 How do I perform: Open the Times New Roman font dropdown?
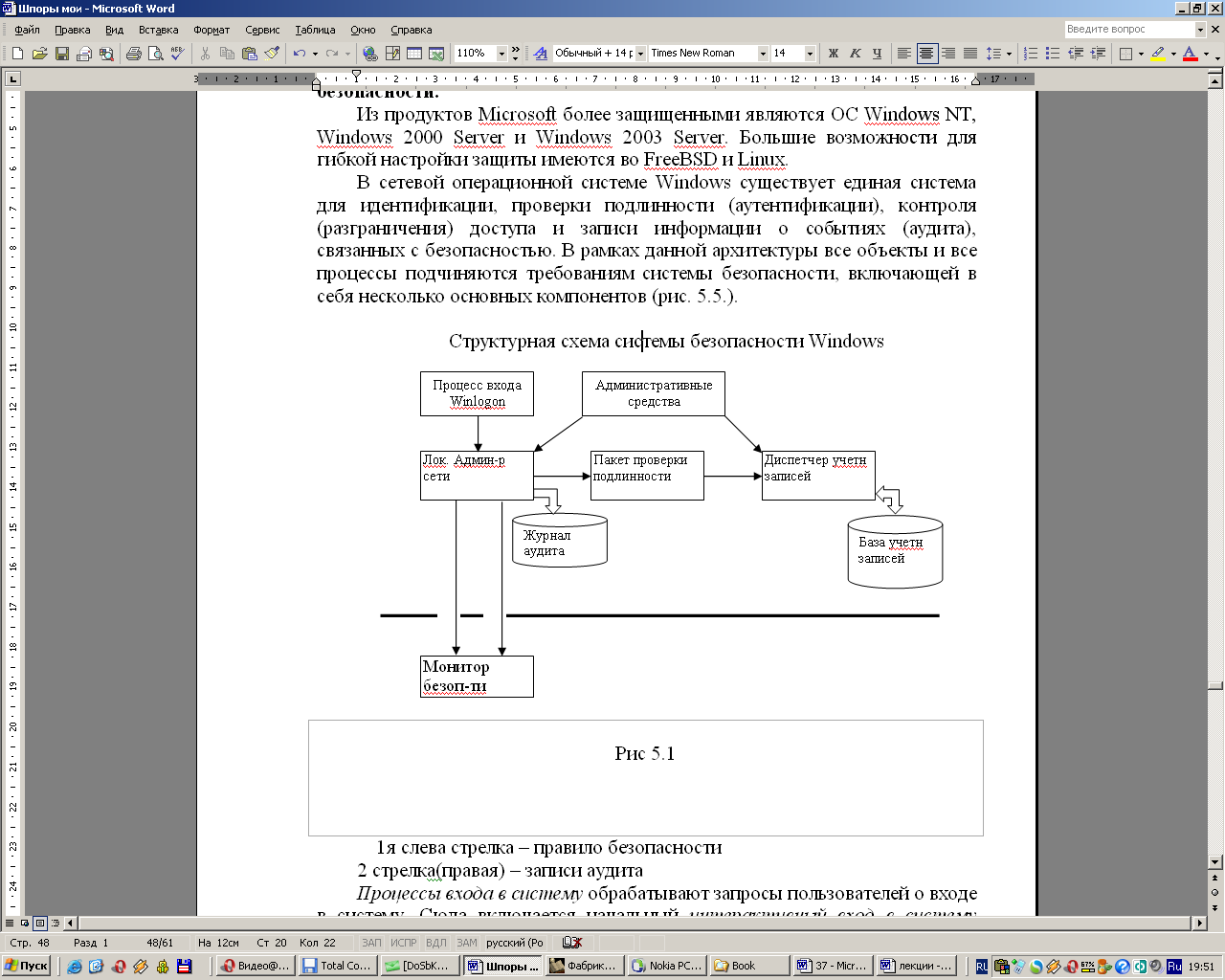[x=763, y=54]
